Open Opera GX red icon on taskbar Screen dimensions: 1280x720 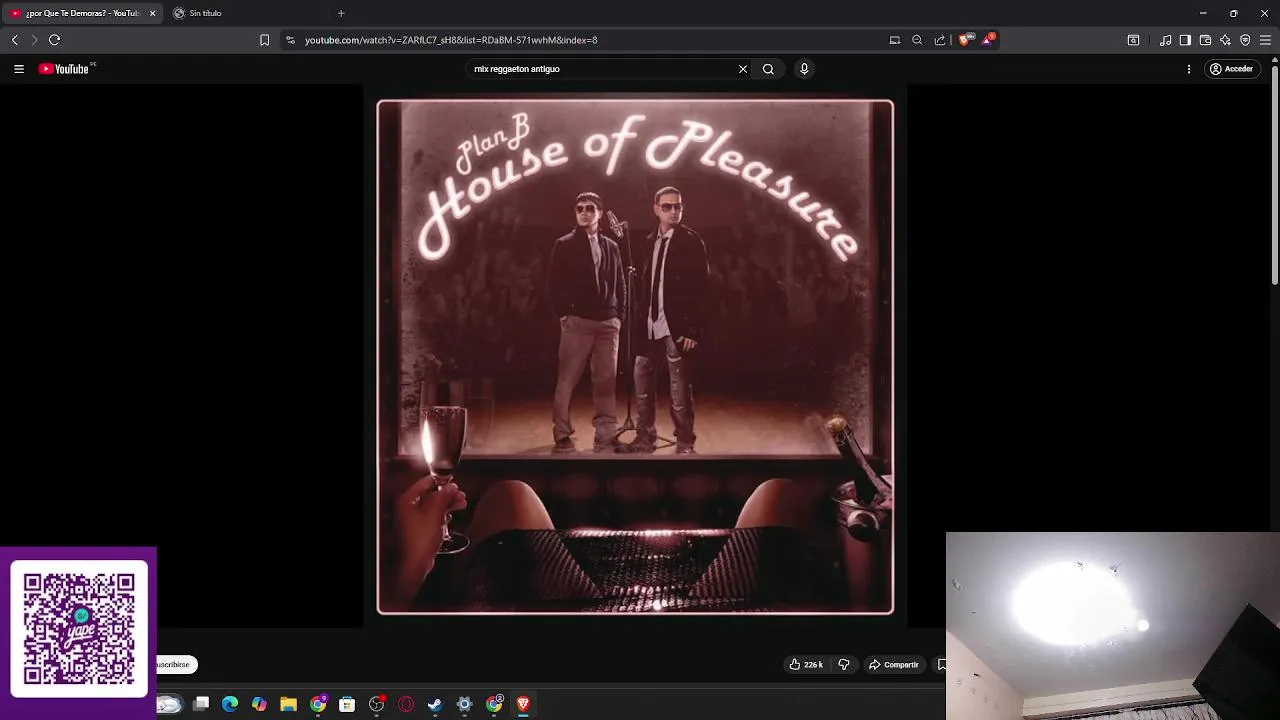(x=406, y=704)
